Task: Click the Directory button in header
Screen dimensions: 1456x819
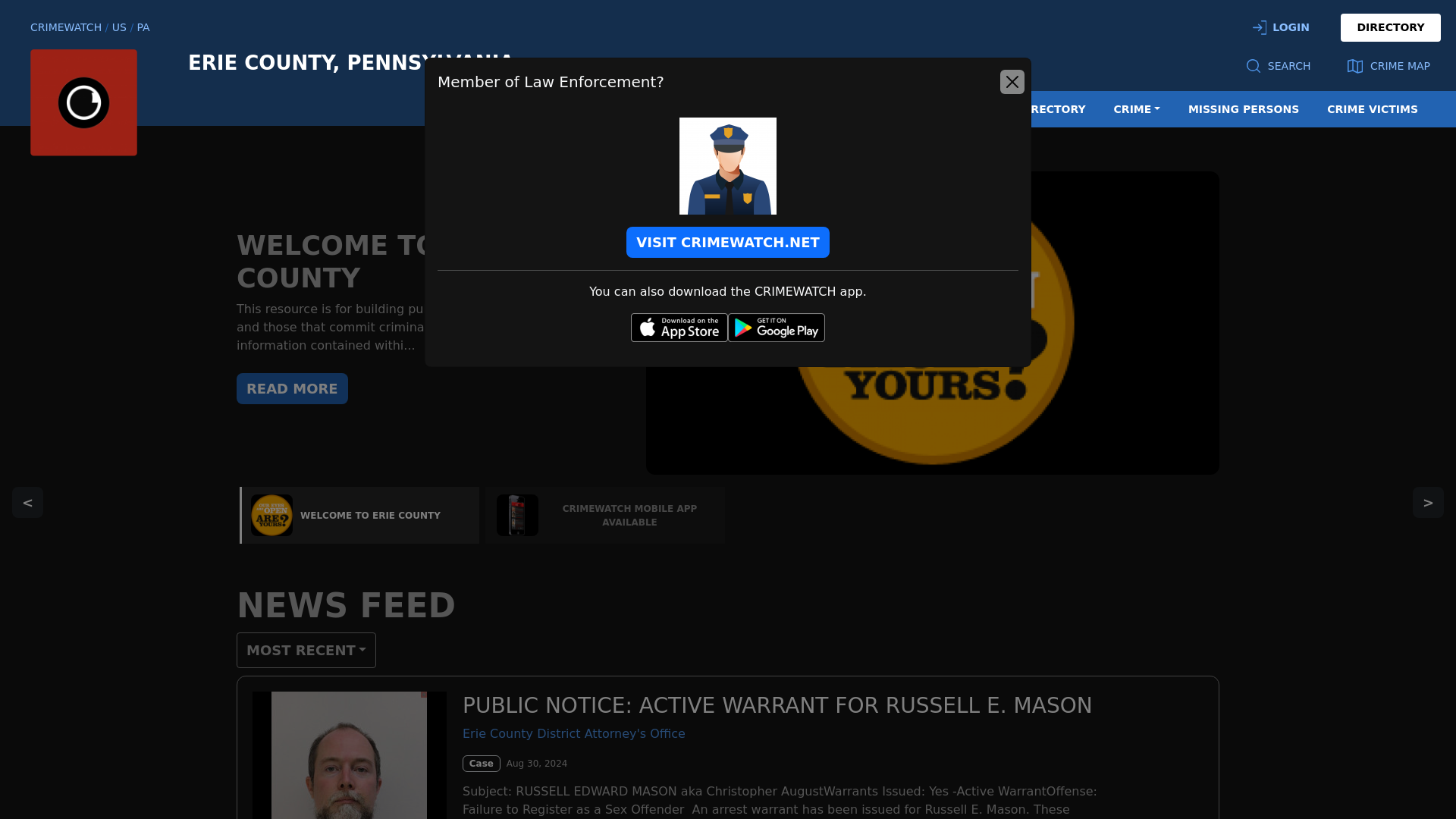Action: pyautogui.click(x=1390, y=27)
